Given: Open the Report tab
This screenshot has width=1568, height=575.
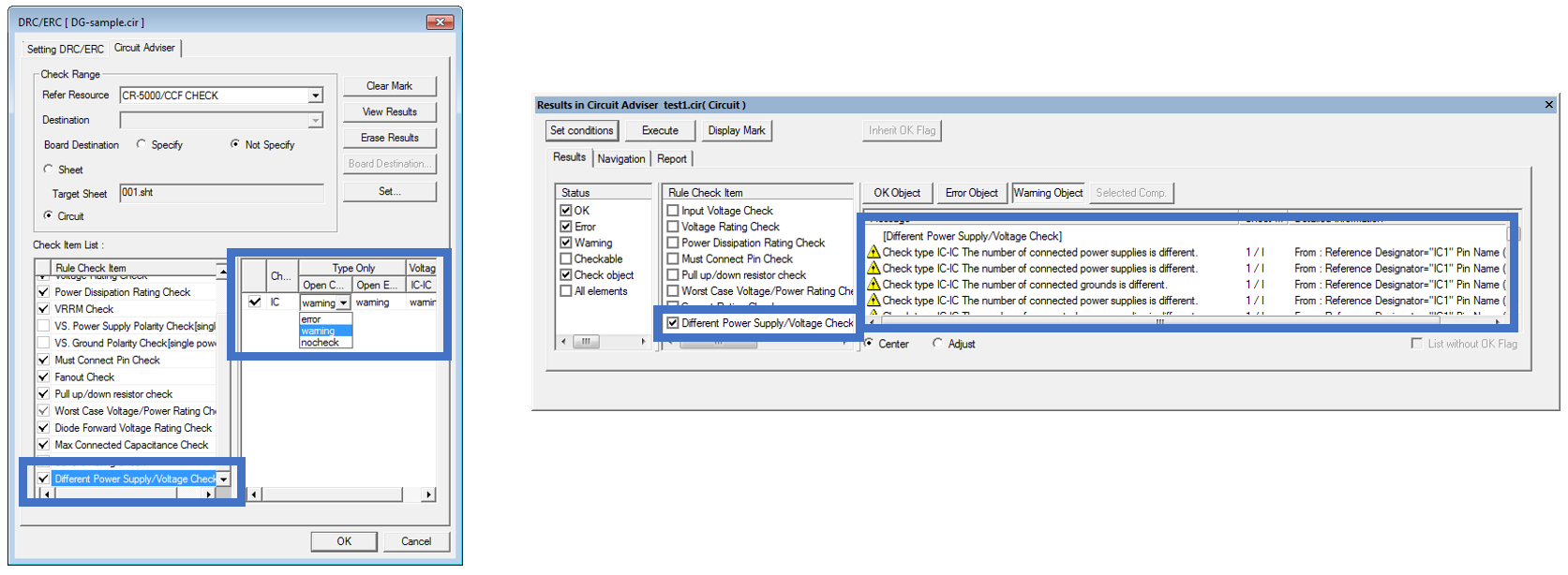Looking at the screenshot, I should [671, 159].
